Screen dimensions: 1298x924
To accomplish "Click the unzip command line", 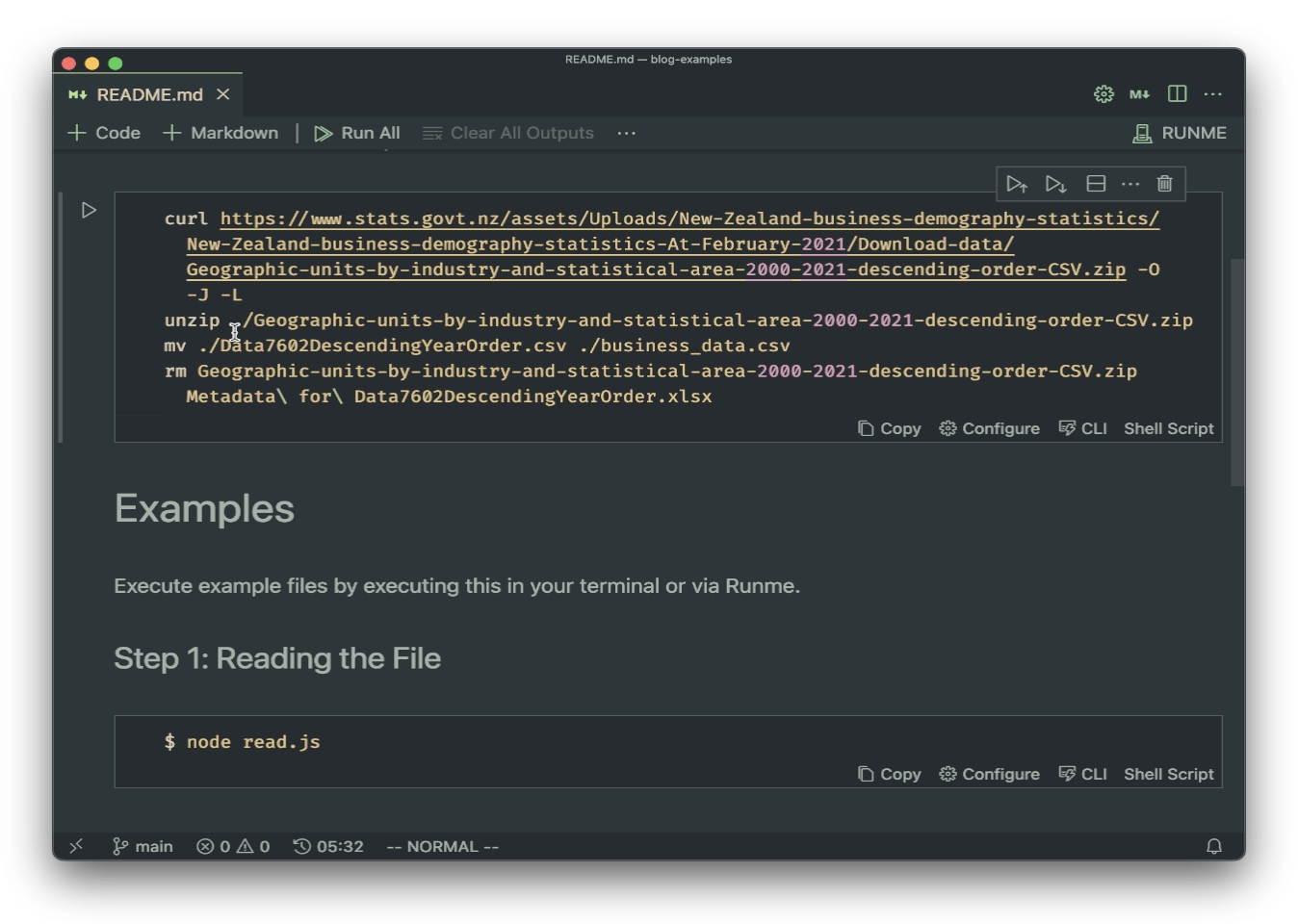I will click(x=678, y=321).
